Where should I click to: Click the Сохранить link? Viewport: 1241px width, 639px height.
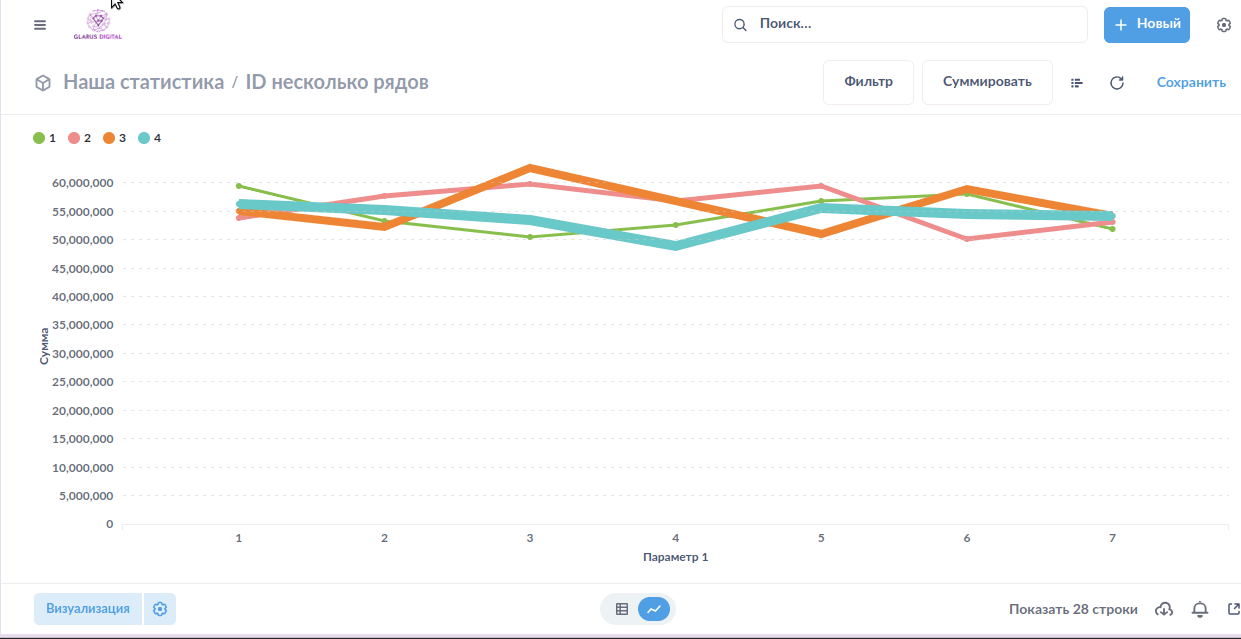pyautogui.click(x=1191, y=82)
